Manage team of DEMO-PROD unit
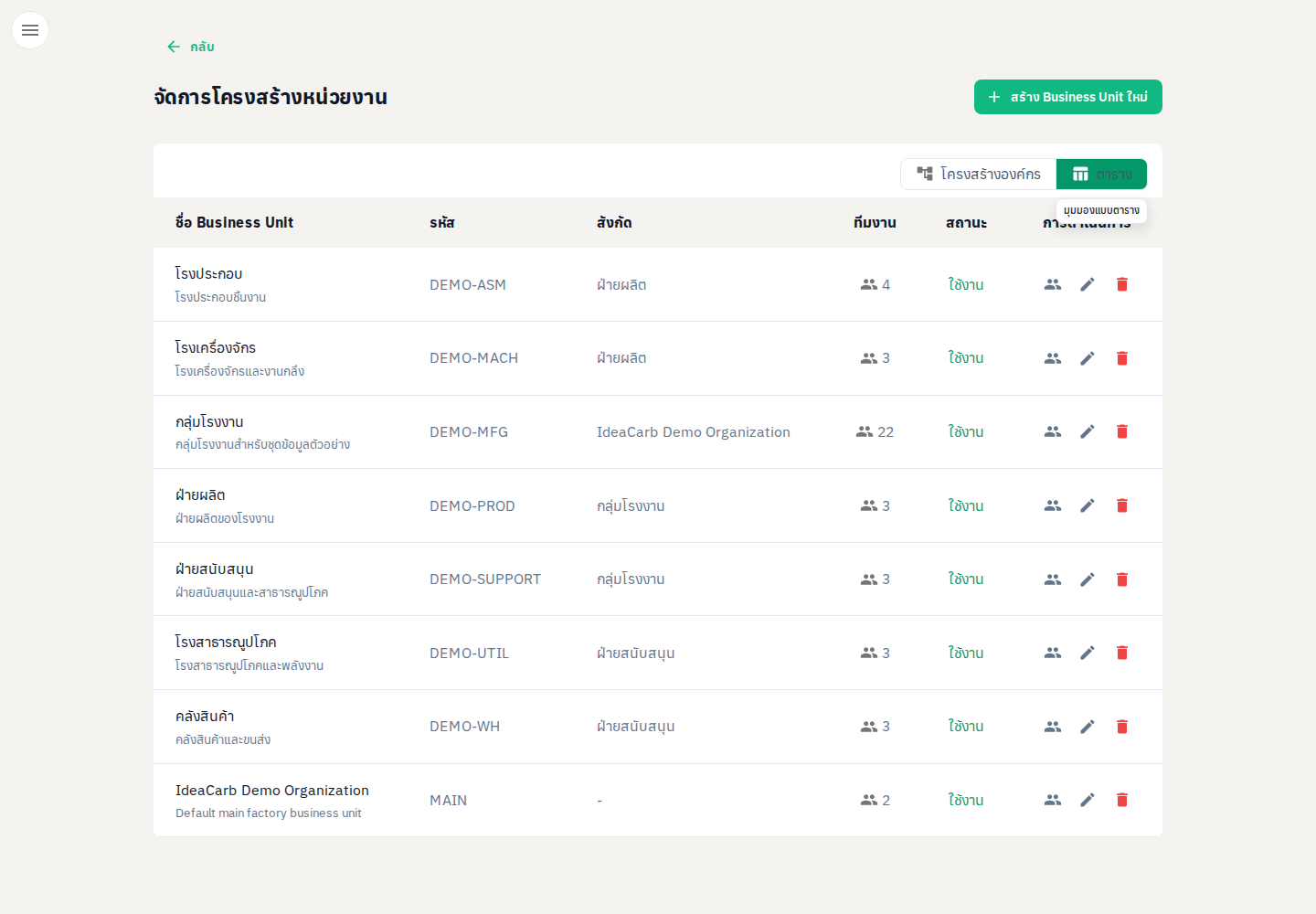The image size is (1316, 914). click(x=1053, y=505)
